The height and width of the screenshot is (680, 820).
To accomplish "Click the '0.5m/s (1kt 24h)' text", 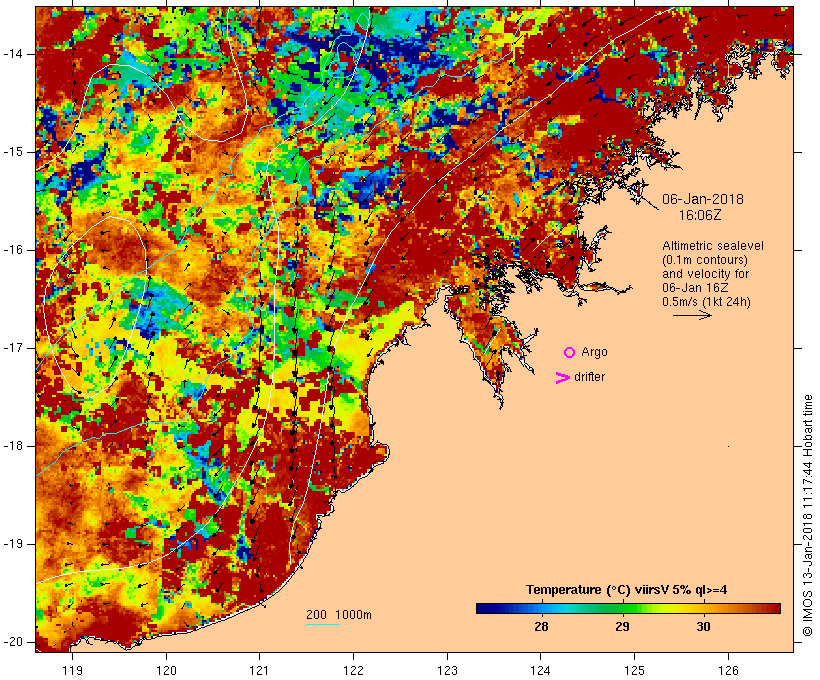I will pos(706,302).
